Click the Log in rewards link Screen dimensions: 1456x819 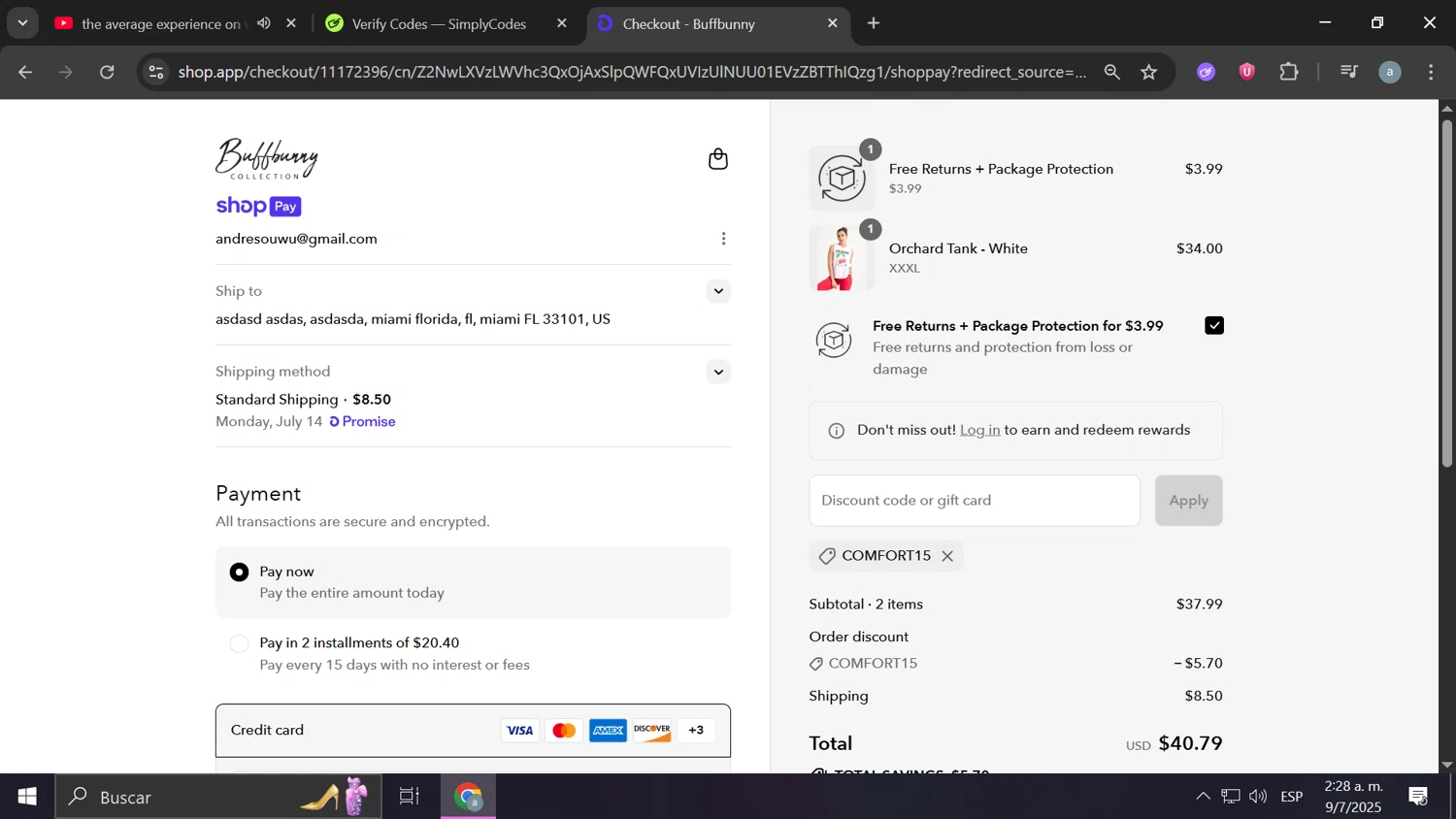(x=979, y=430)
